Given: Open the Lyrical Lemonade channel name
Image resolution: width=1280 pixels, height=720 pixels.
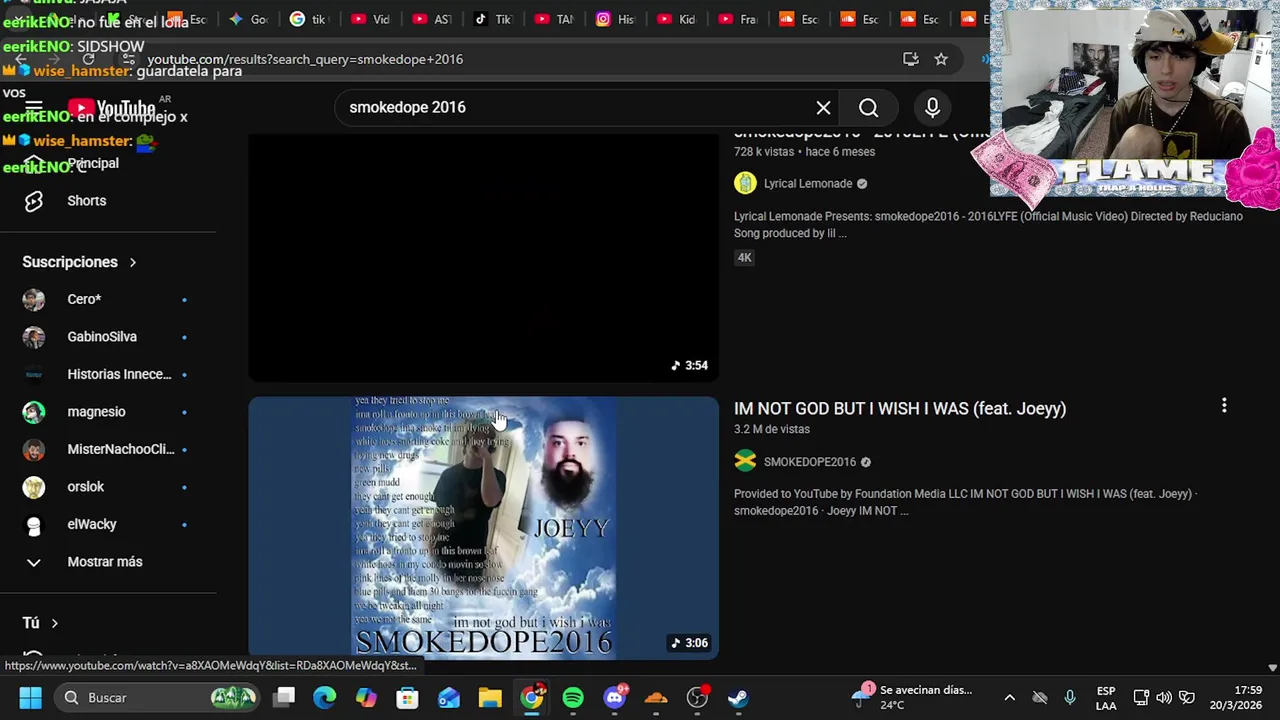Looking at the screenshot, I should click(x=808, y=184).
